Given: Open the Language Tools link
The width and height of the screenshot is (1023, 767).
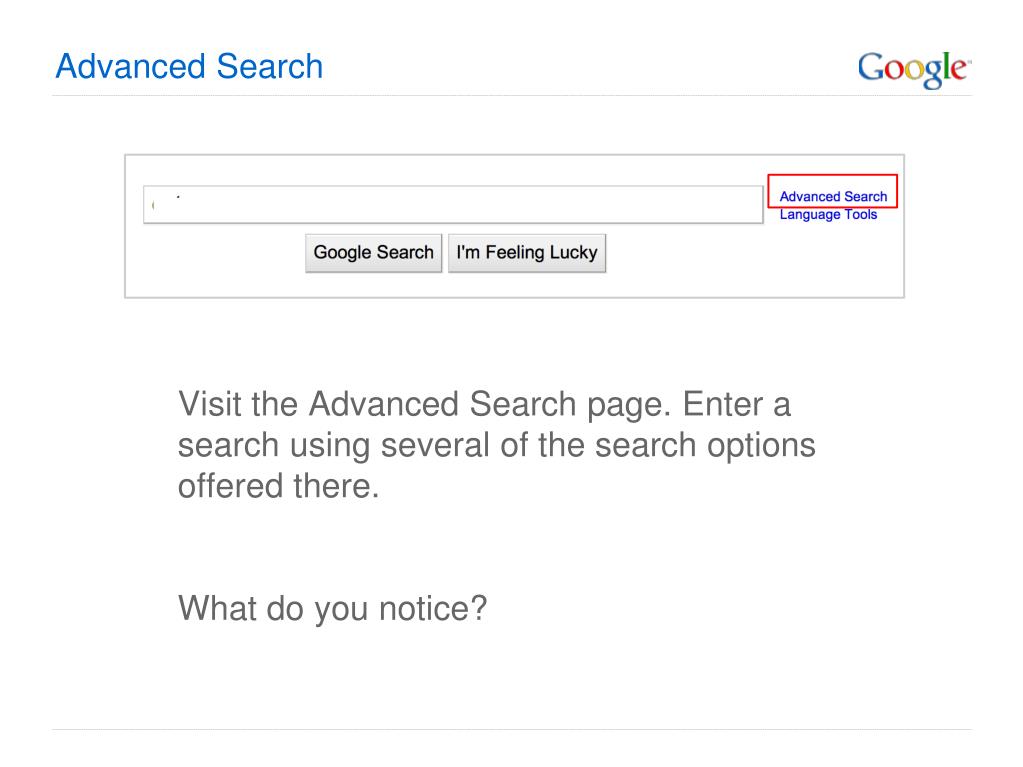Looking at the screenshot, I should pyautogui.click(x=828, y=215).
